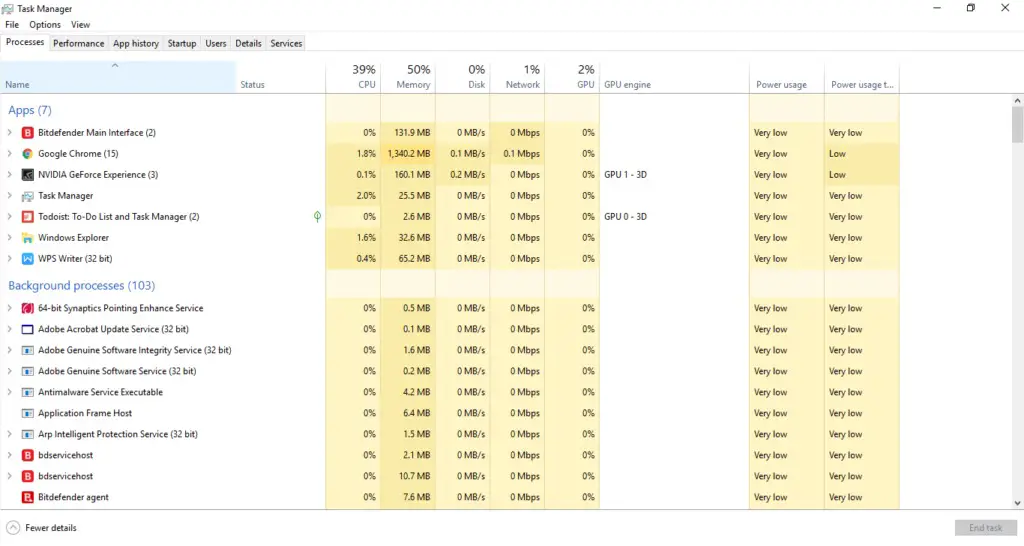Switch to the Performance tab

click(x=78, y=43)
